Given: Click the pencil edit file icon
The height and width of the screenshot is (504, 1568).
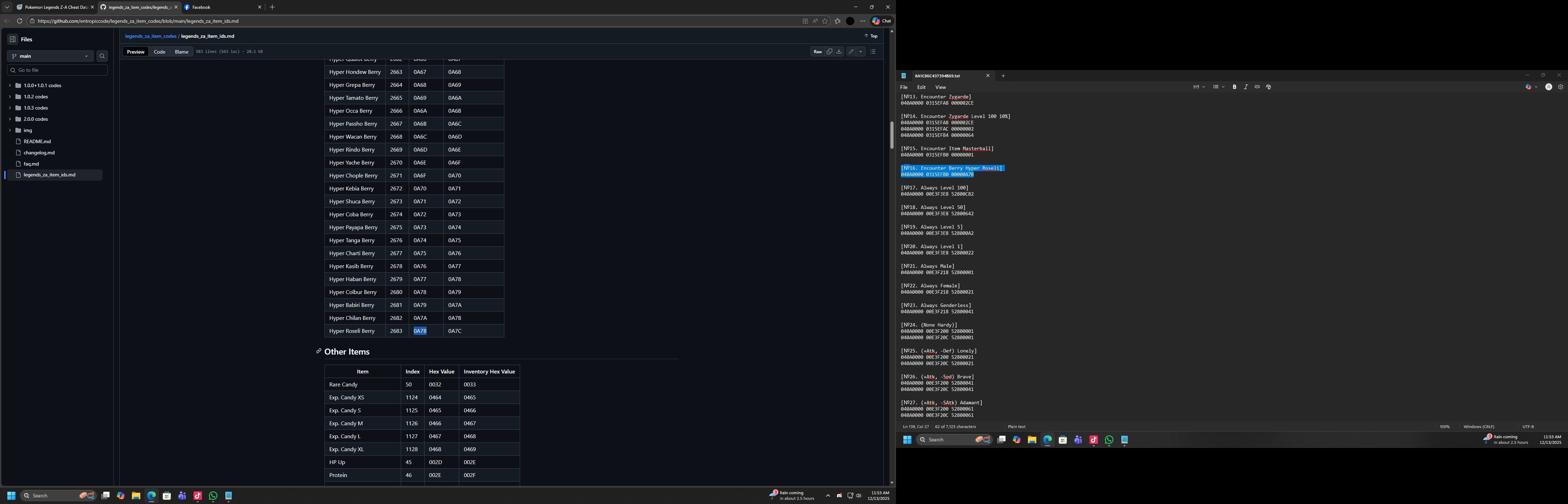Looking at the screenshot, I should click(851, 52).
